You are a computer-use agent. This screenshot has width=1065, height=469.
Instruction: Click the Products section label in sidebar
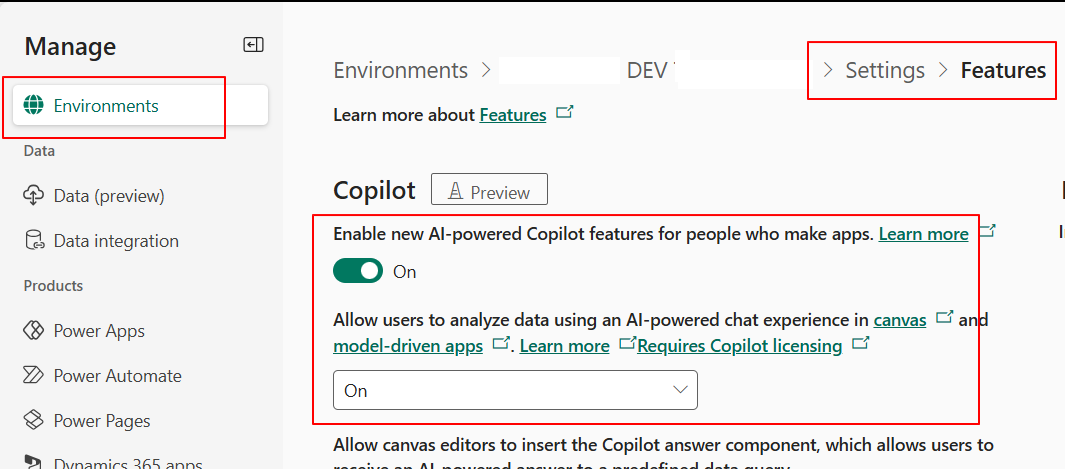(x=54, y=286)
